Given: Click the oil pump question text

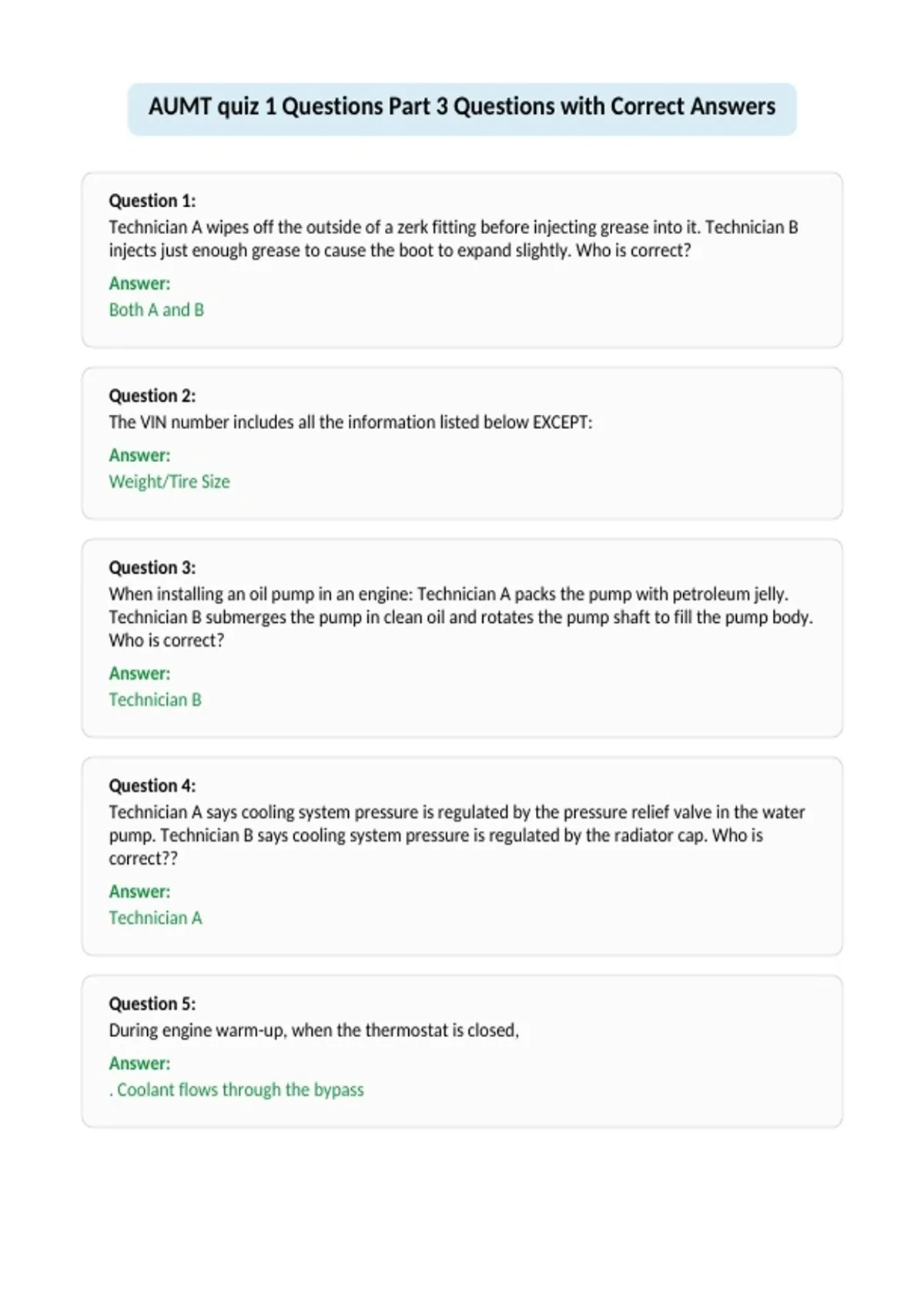Looking at the screenshot, I should pyautogui.click(x=461, y=617).
